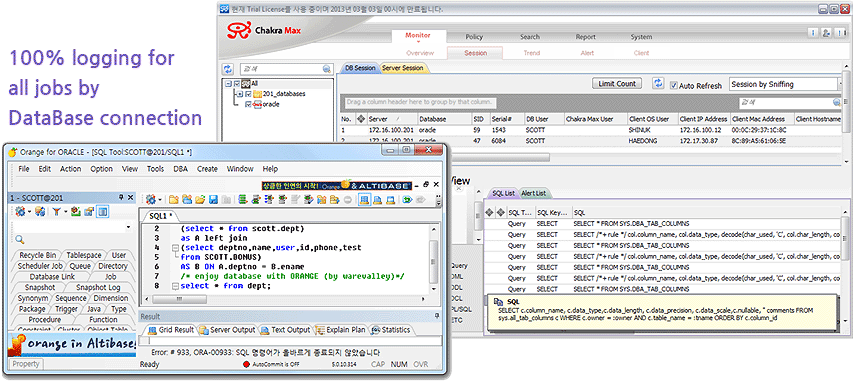Toggle the oracle checkbox in Chakra tree
This screenshot has width=853, height=381.
(249, 104)
